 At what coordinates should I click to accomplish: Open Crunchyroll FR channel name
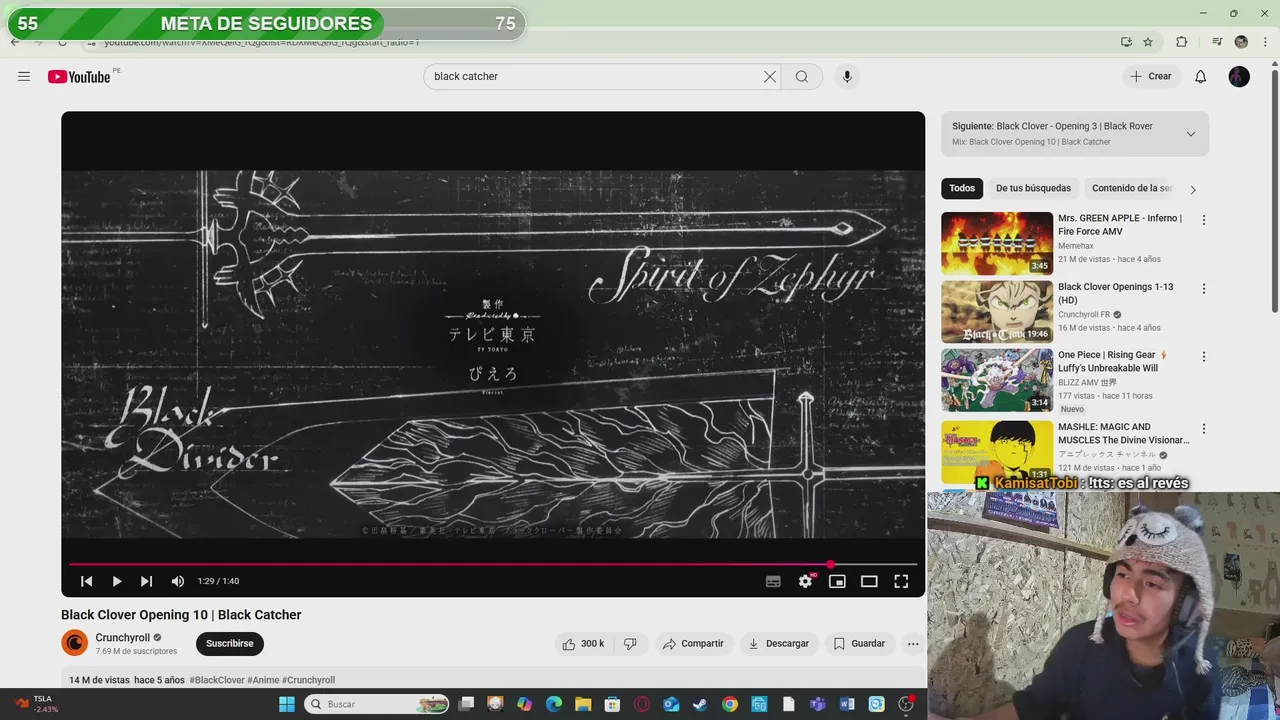coord(1084,314)
